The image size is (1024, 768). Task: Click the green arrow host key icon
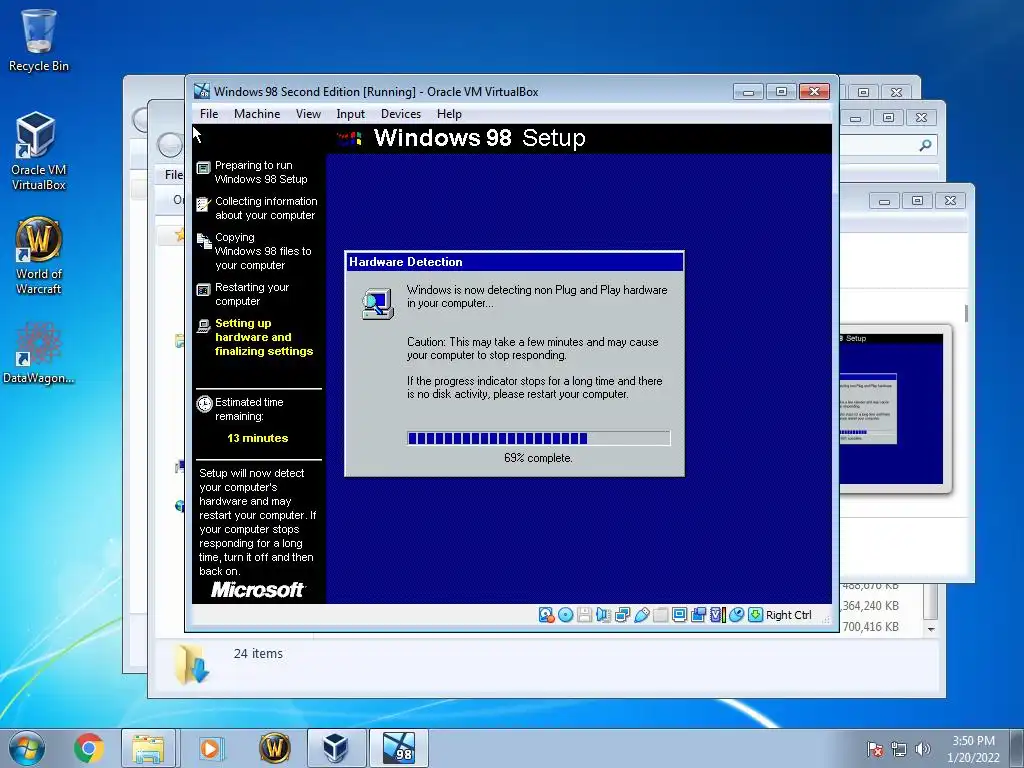pyautogui.click(x=756, y=615)
